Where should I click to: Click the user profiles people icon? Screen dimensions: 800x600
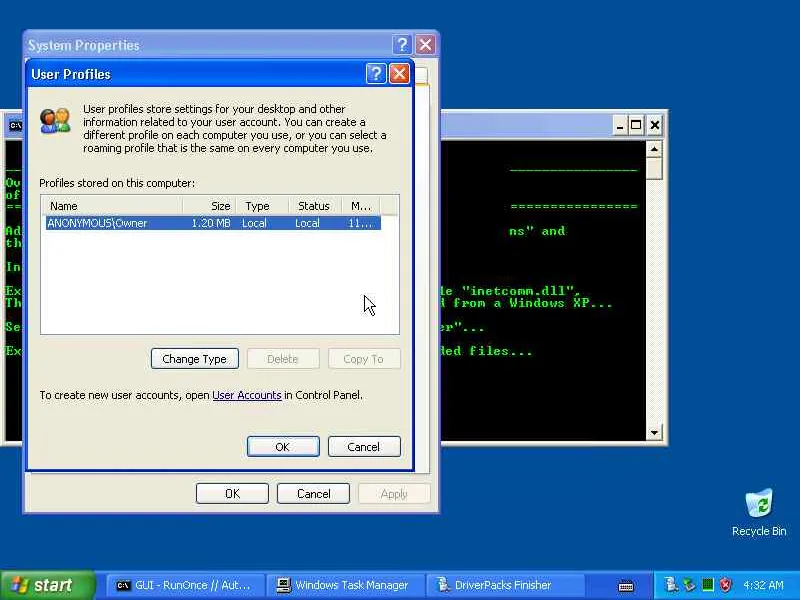pyautogui.click(x=55, y=121)
